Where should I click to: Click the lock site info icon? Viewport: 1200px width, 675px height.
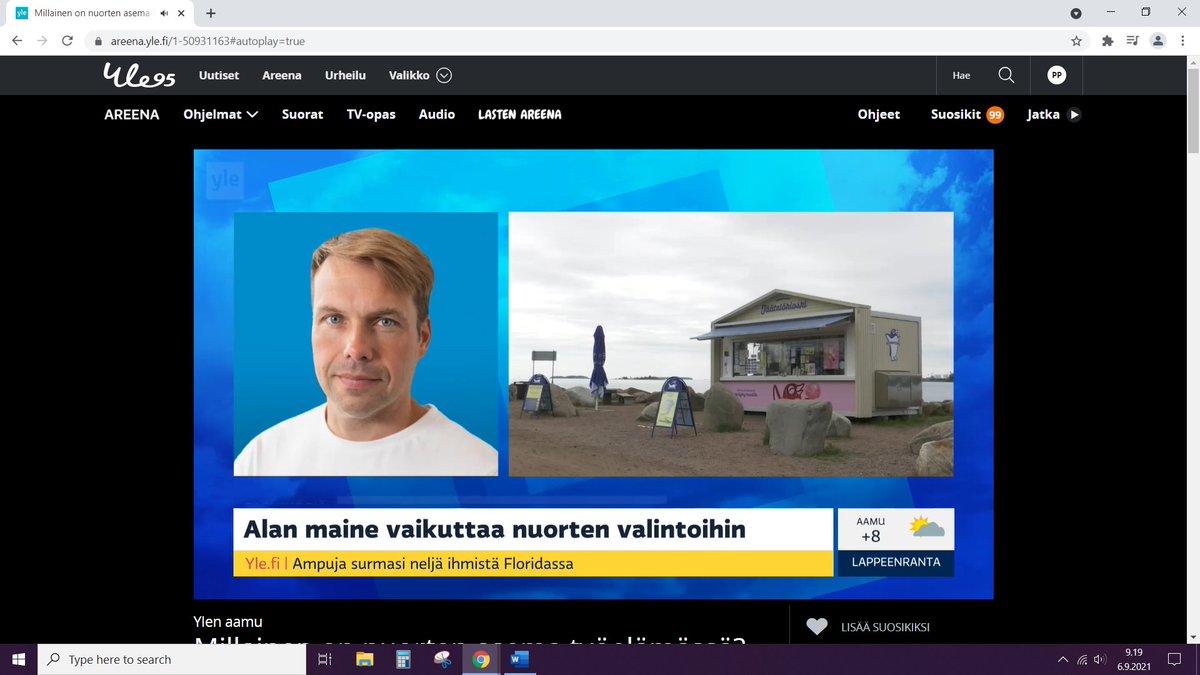(x=98, y=41)
